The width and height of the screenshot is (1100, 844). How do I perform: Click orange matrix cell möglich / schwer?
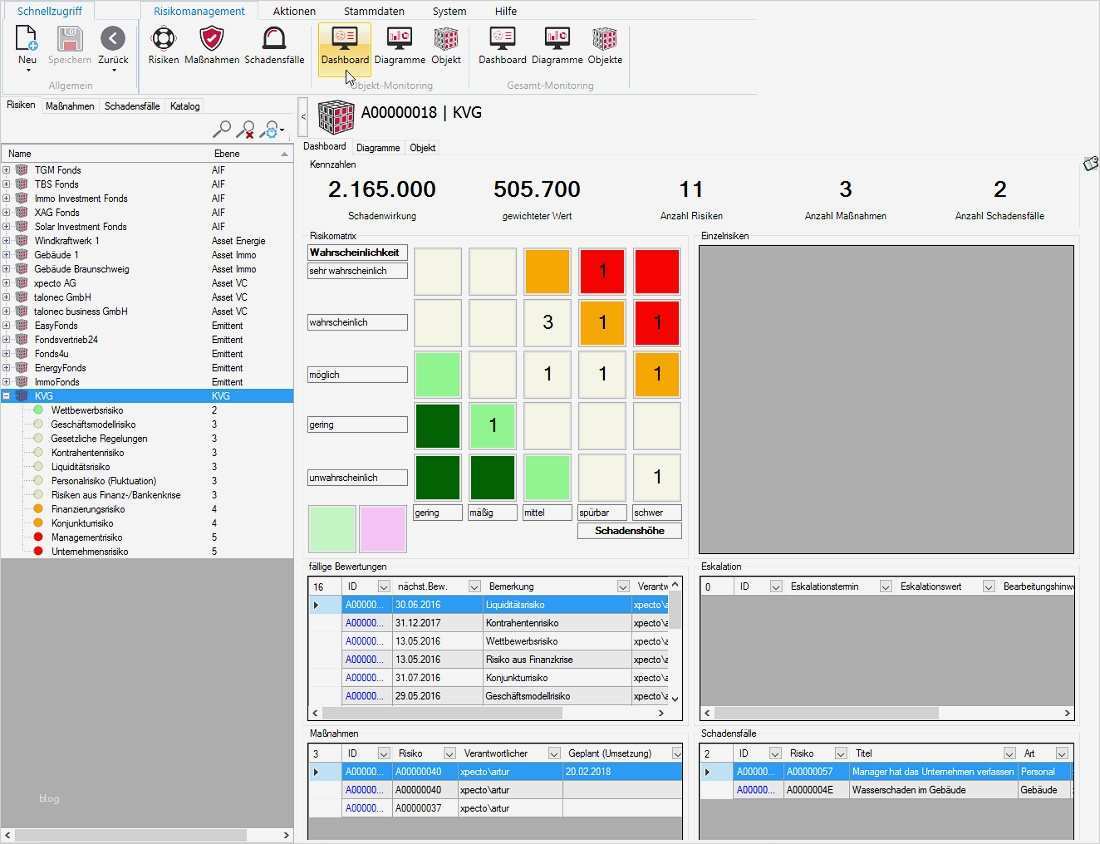tap(657, 374)
